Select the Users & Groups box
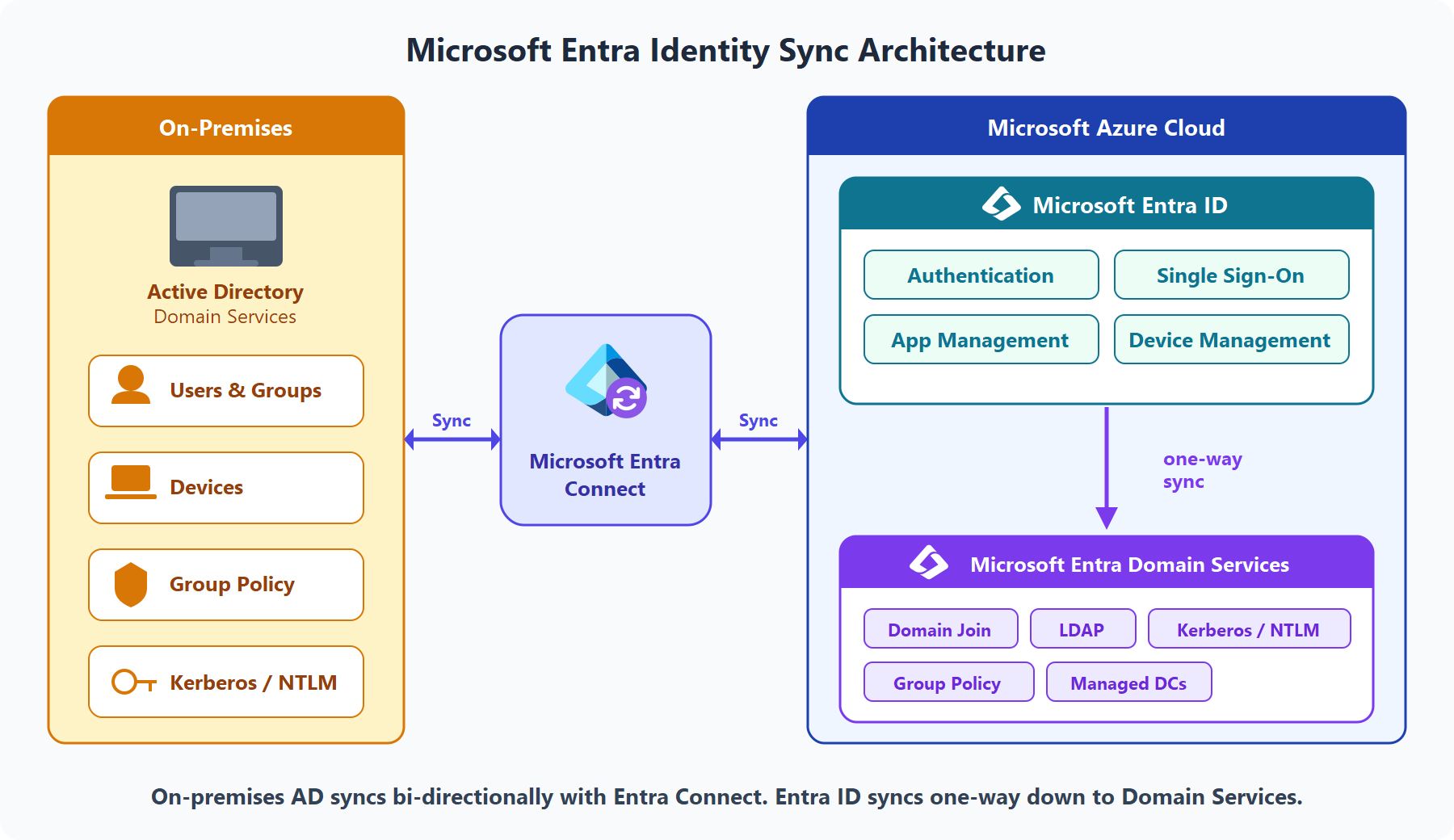Viewport: 1454px width, 840px height. click(x=226, y=391)
